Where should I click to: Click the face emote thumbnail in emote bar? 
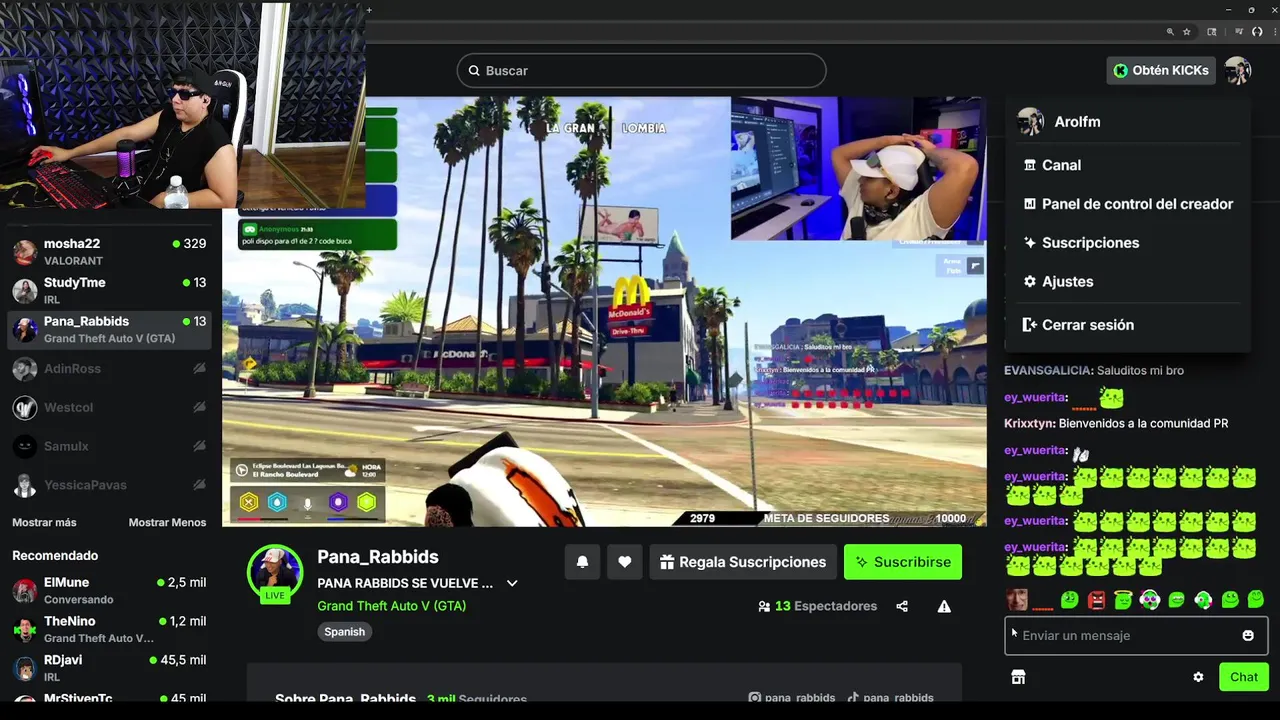click(1017, 600)
